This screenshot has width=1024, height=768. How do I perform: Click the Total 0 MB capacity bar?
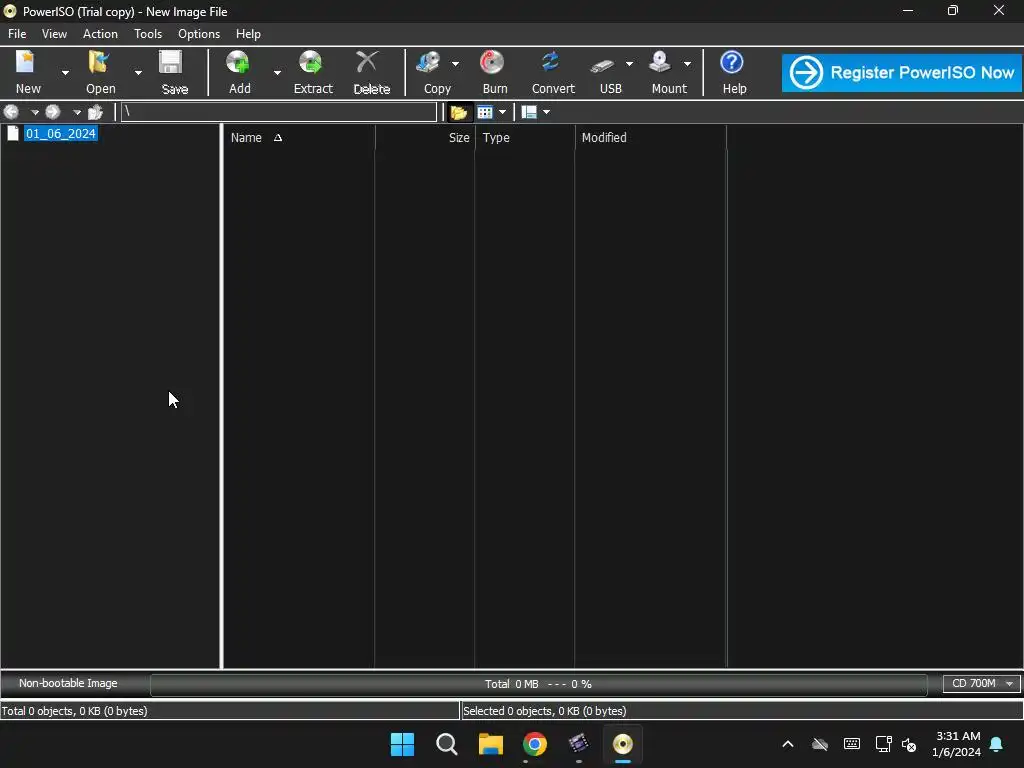coord(538,684)
